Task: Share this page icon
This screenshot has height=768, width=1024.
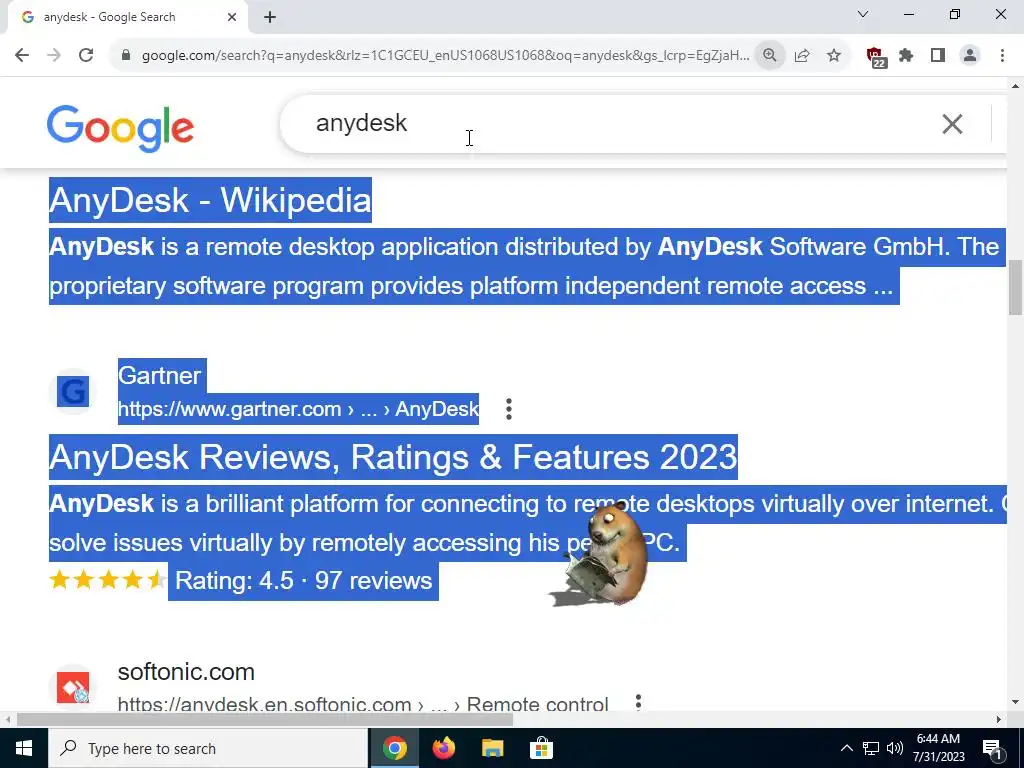Action: coord(802,55)
